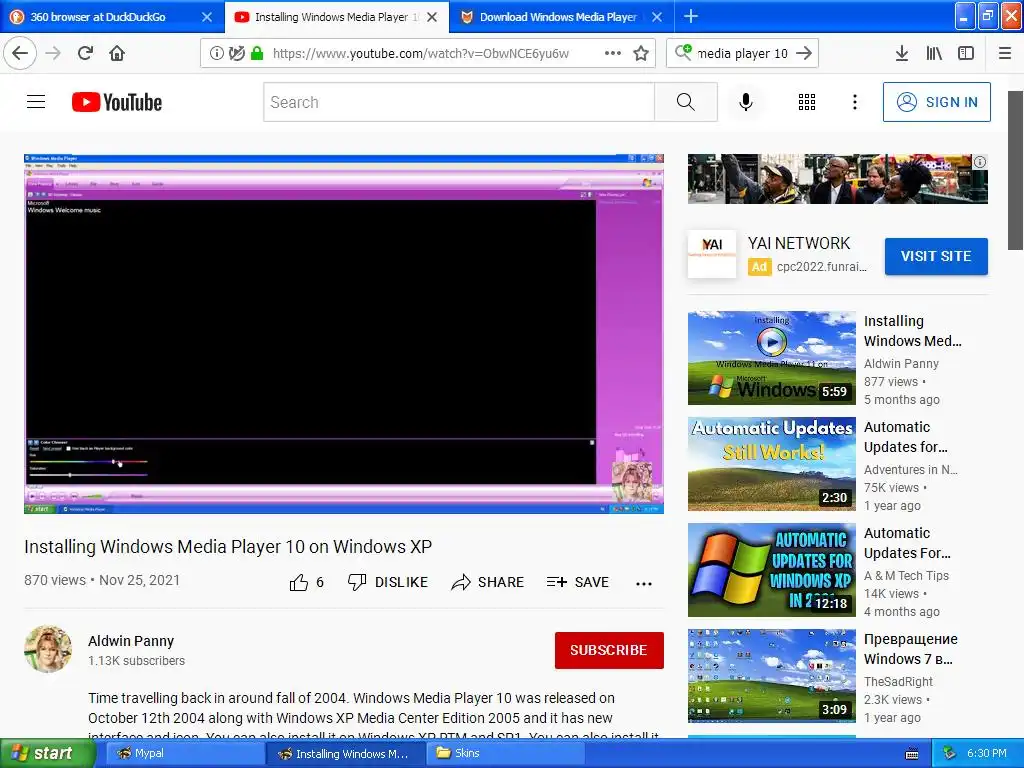Go to YouTube home via logo
This screenshot has height=768, width=1024.
pyautogui.click(x=117, y=102)
